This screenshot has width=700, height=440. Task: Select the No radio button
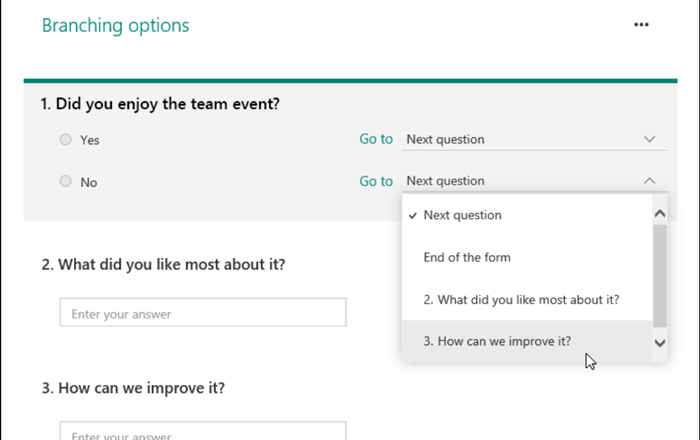(x=66, y=182)
